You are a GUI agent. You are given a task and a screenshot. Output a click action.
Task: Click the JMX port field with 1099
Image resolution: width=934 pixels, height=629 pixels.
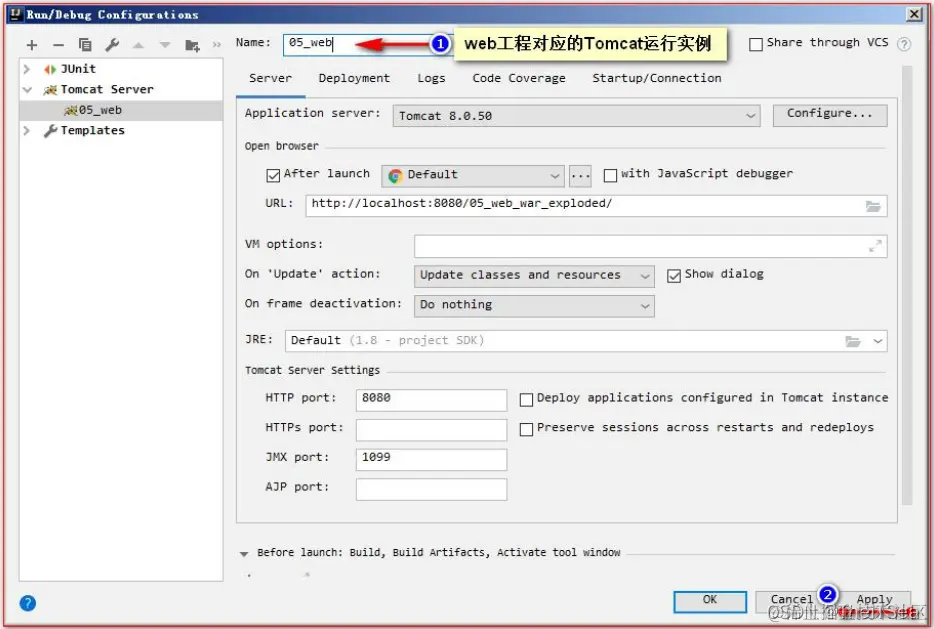(x=431, y=459)
